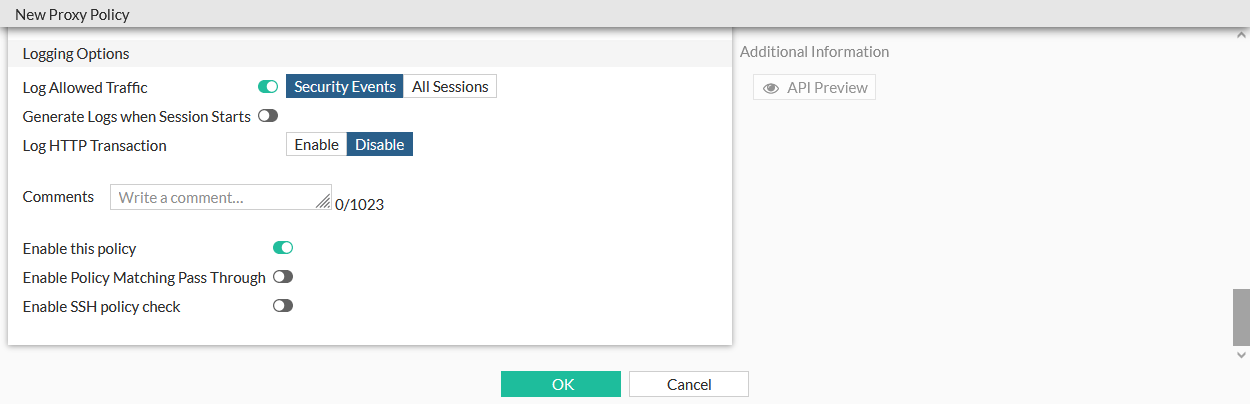Select Security Events logging mode

pos(345,87)
